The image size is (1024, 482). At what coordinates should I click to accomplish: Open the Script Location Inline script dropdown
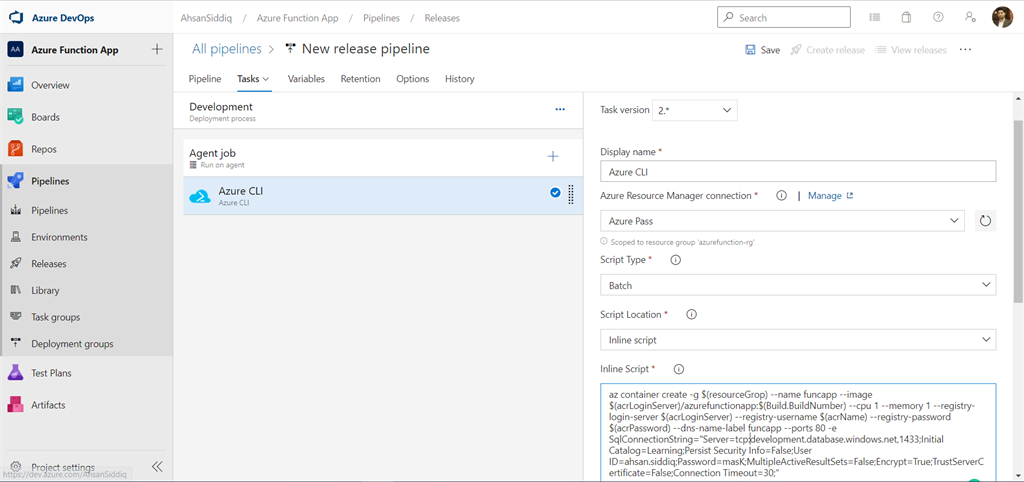pos(798,340)
